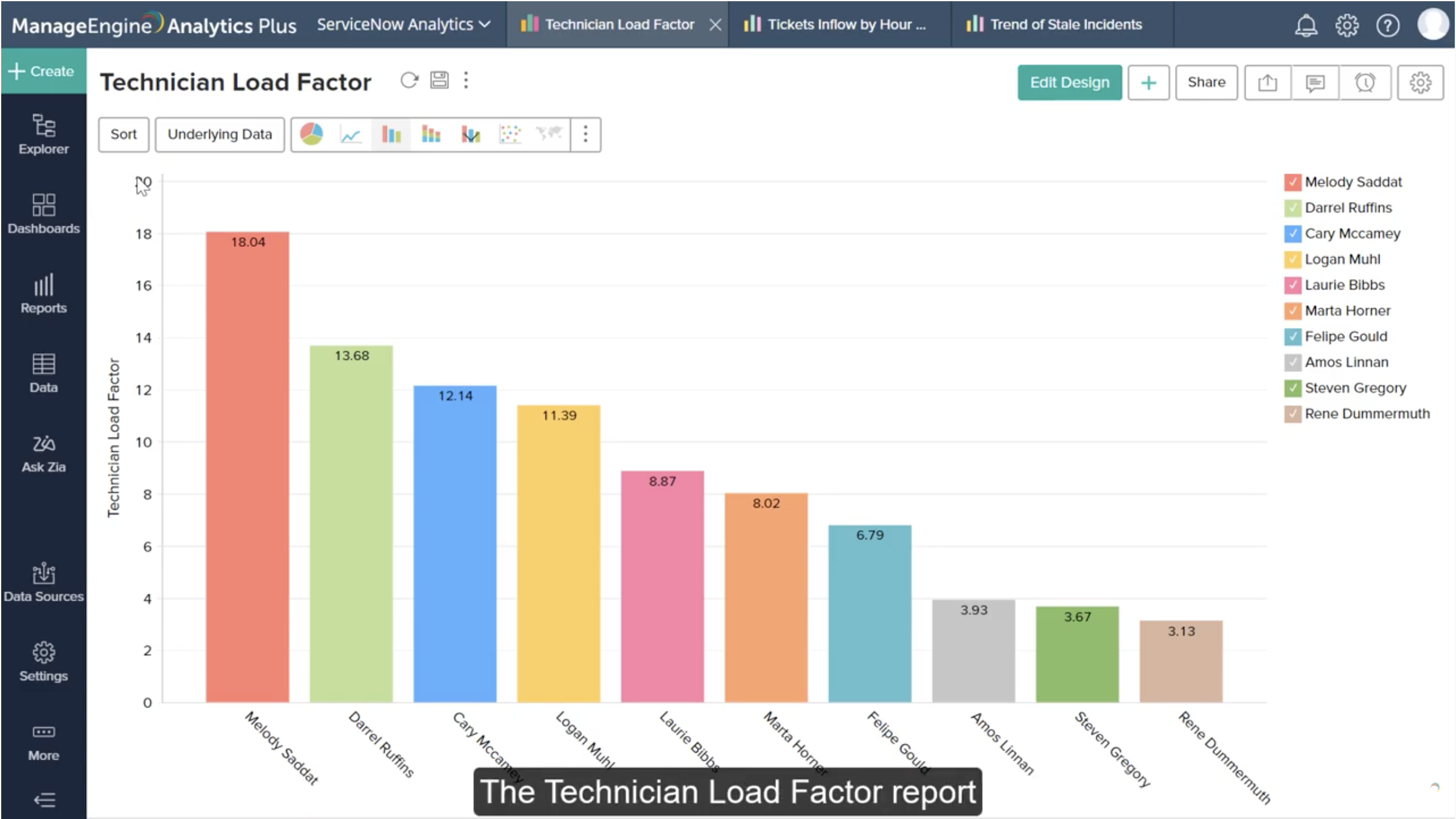
Task: Switch to the pie chart view
Action: [x=311, y=134]
